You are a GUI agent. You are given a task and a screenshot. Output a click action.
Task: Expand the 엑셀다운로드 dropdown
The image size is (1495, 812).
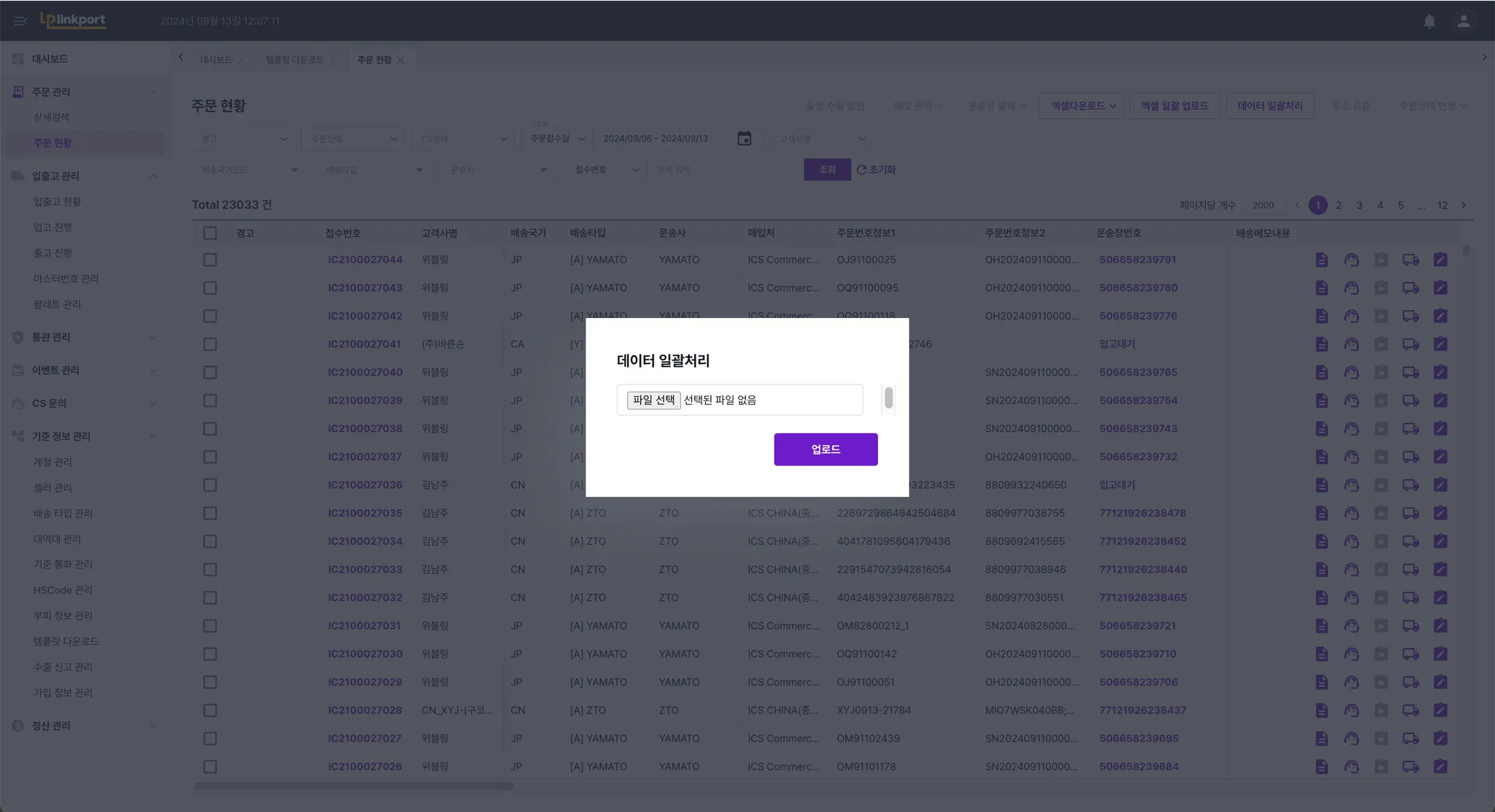point(1083,106)
